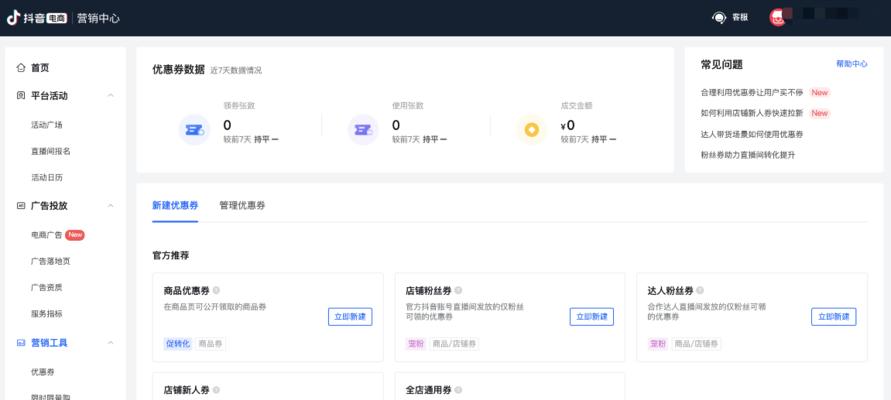Open 合理利用优惠券让用户买不停 article

(753, 92)
